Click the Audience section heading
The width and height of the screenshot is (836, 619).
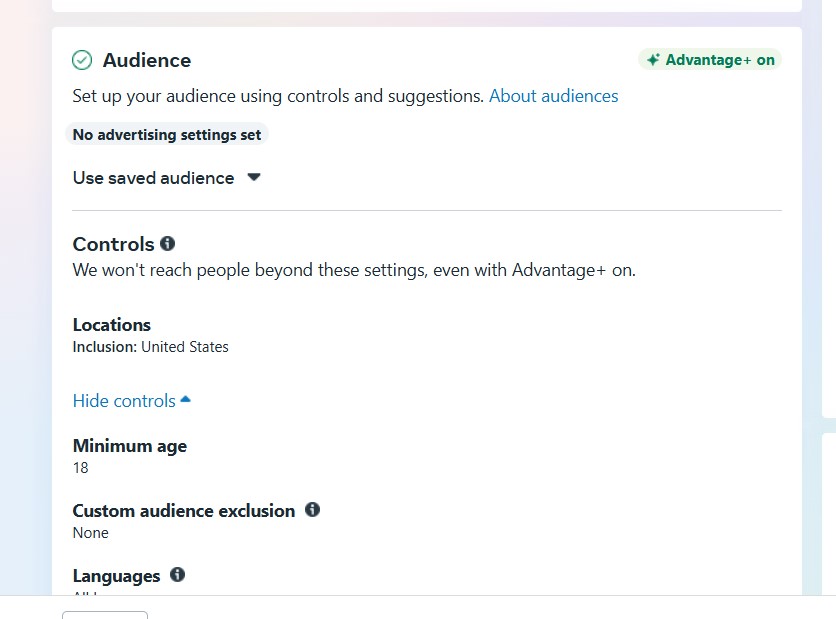147,60
